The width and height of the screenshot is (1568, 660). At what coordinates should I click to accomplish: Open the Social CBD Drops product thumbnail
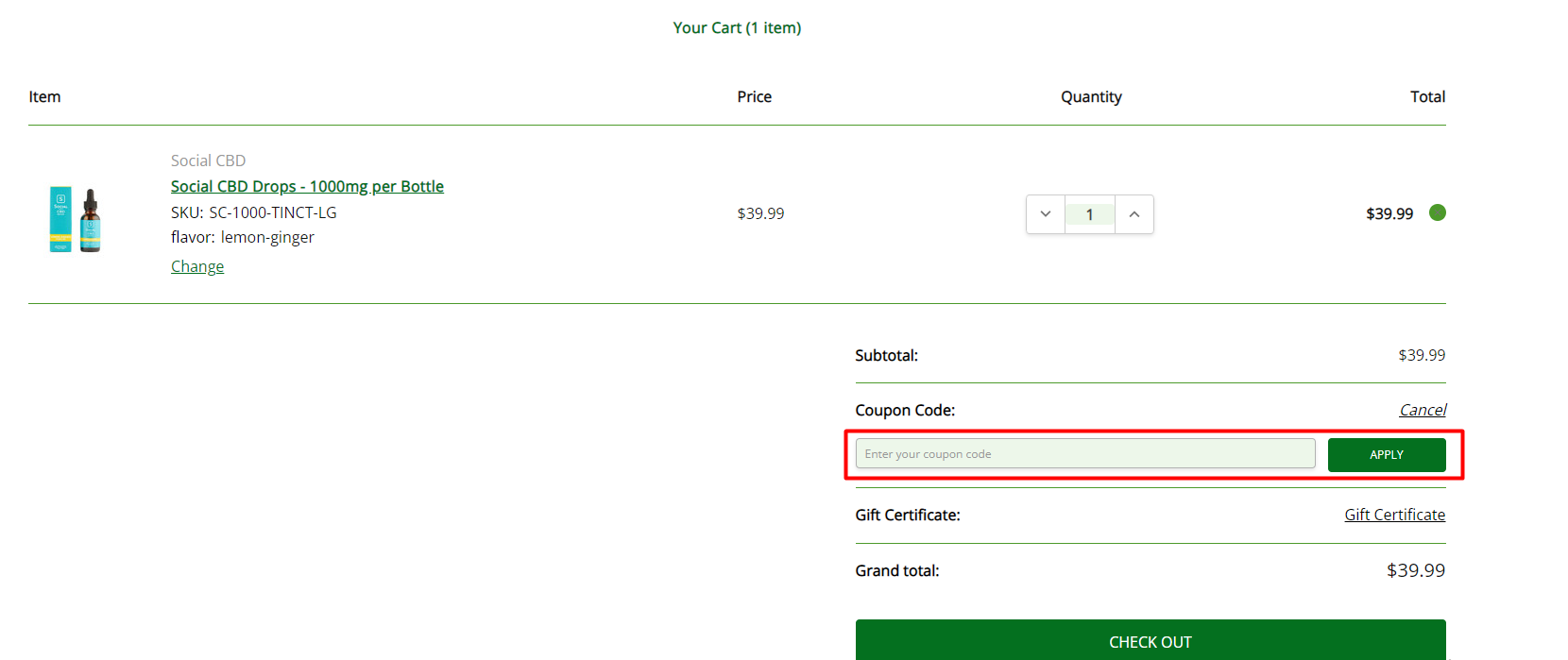[x=76, y=219]
